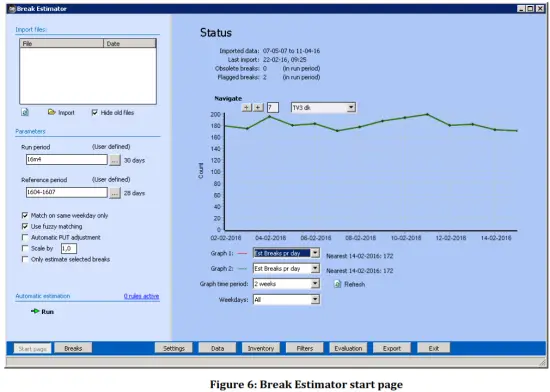Start estimation with the green Run arrow
The image size is (550, 392).
pos(35,311)
